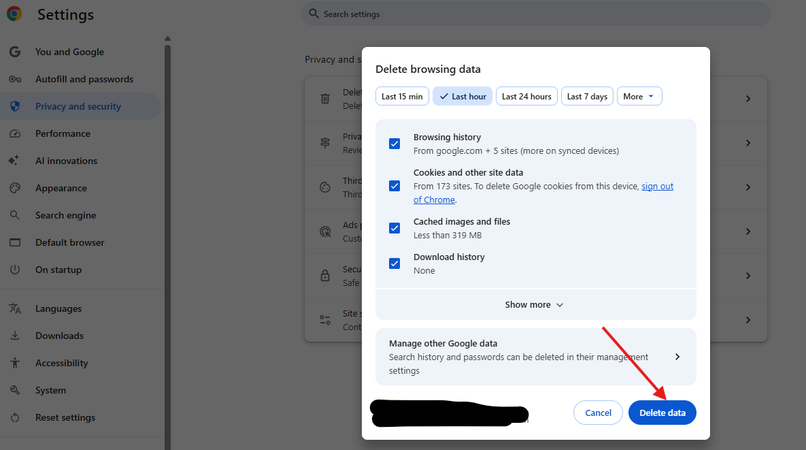The height and width of the screenshot is (450, 806).
Task: Click chevron on the Site settings row
Action: 748,320
